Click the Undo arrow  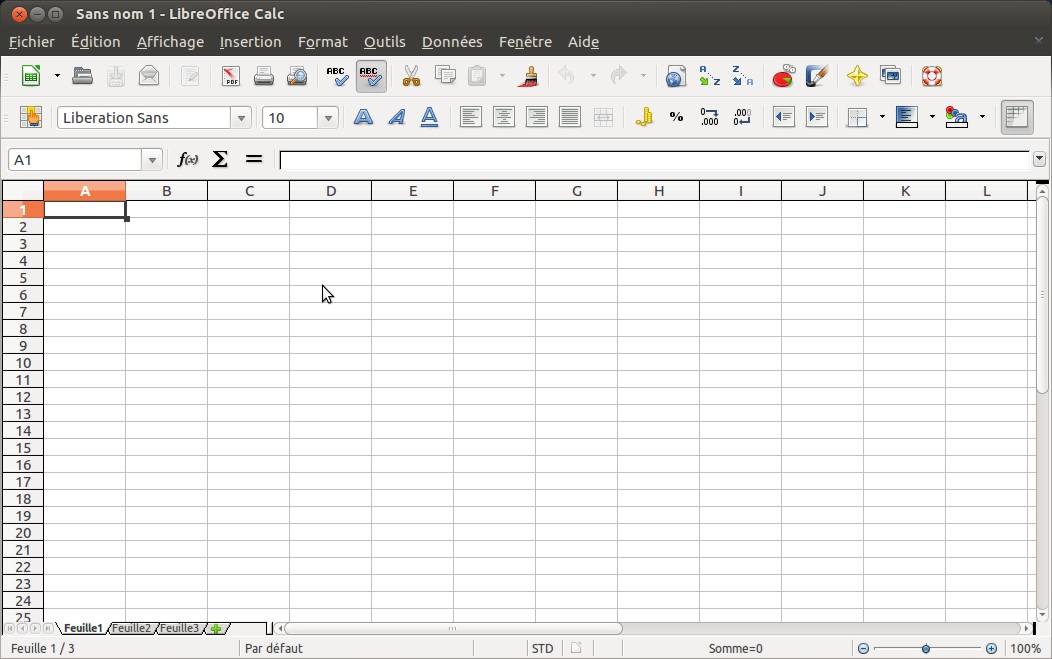[x=568, y=76]
